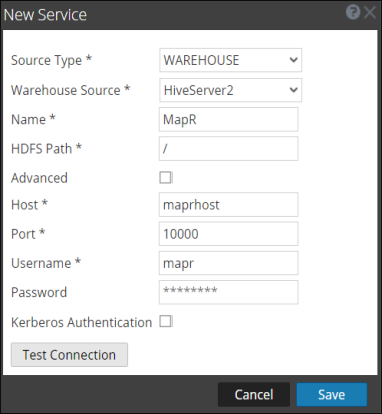Click the Username label
Viewport: 382px width, 414px height.
click(x=46, y=263)
